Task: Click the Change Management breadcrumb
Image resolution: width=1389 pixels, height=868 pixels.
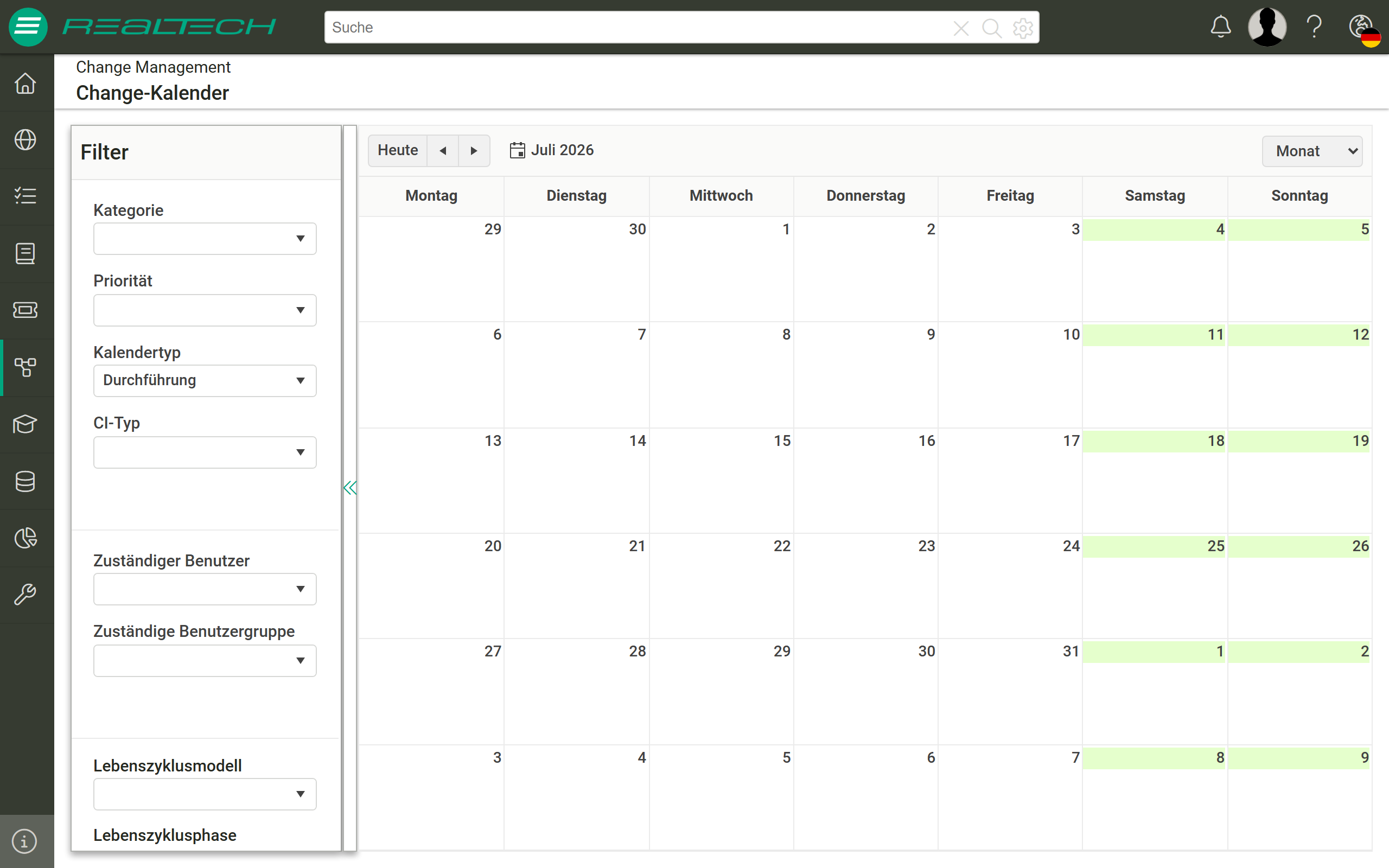Action: 153,67
